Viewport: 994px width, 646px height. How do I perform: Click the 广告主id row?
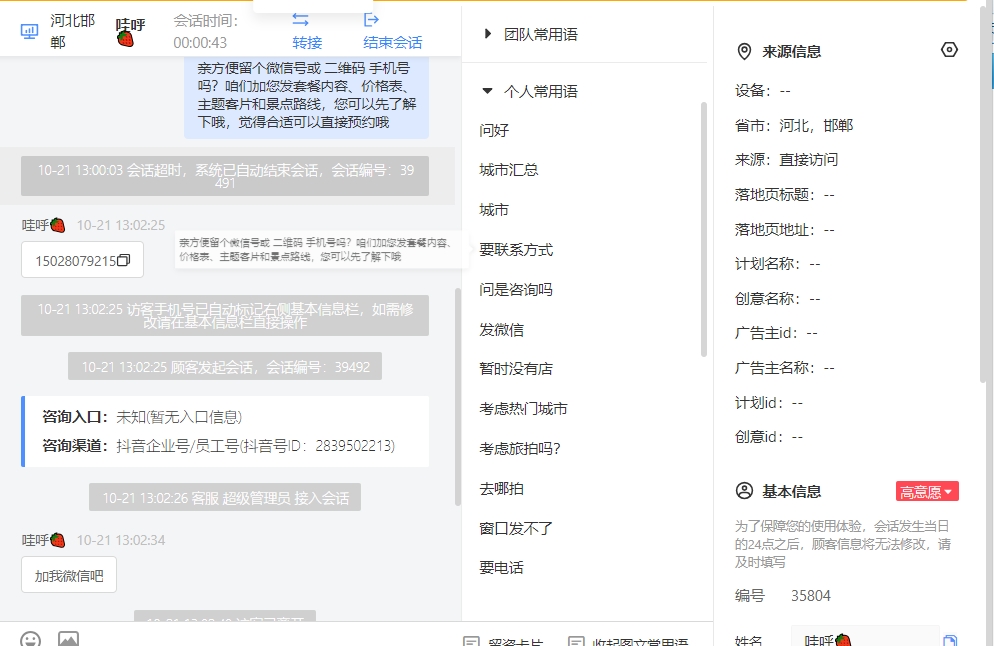pyautogui.click(x=777, y=333)
